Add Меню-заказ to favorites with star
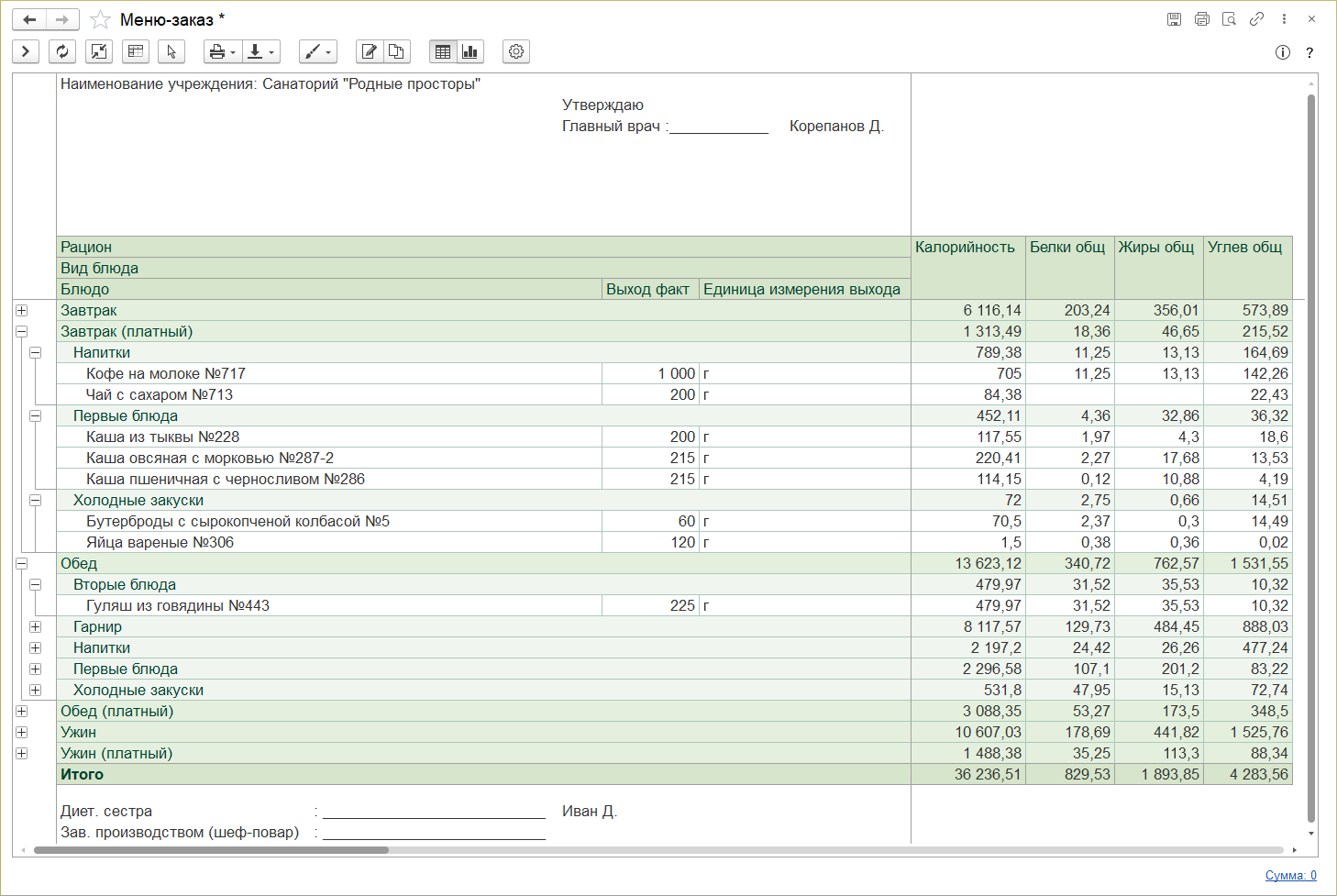 tap(100, 20)
